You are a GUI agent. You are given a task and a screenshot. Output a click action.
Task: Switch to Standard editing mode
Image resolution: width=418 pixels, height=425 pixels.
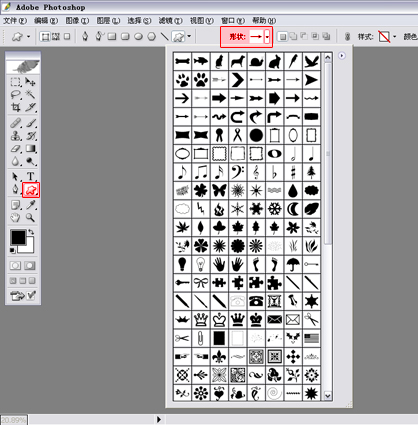pyautogui.click(x=15, y=266)
